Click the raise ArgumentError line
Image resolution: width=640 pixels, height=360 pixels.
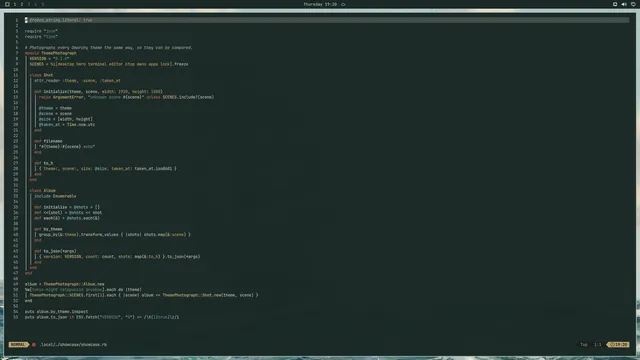(x=126, y=97)
